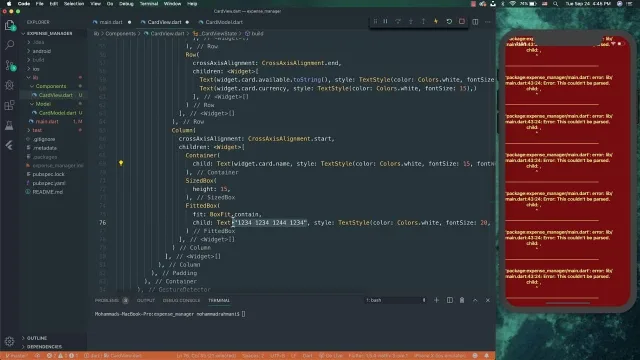Open the OUTPUT panel tab
The width and height of the screenshot is (640, 360).
146,300
